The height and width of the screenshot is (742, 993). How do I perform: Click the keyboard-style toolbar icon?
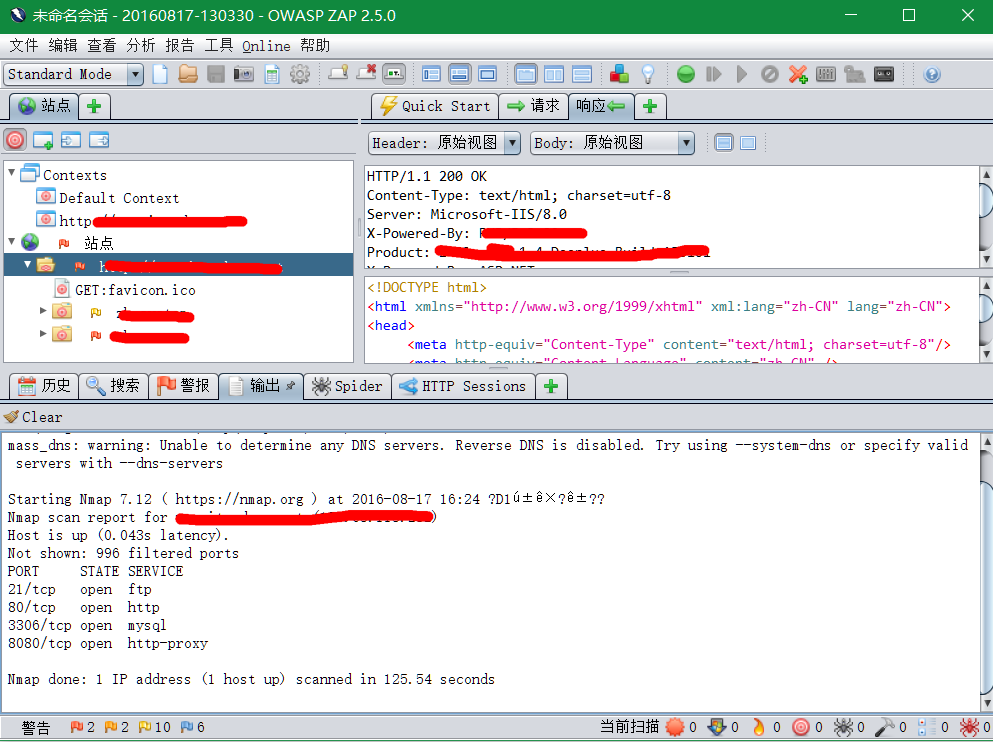click(x=825, y=74)
